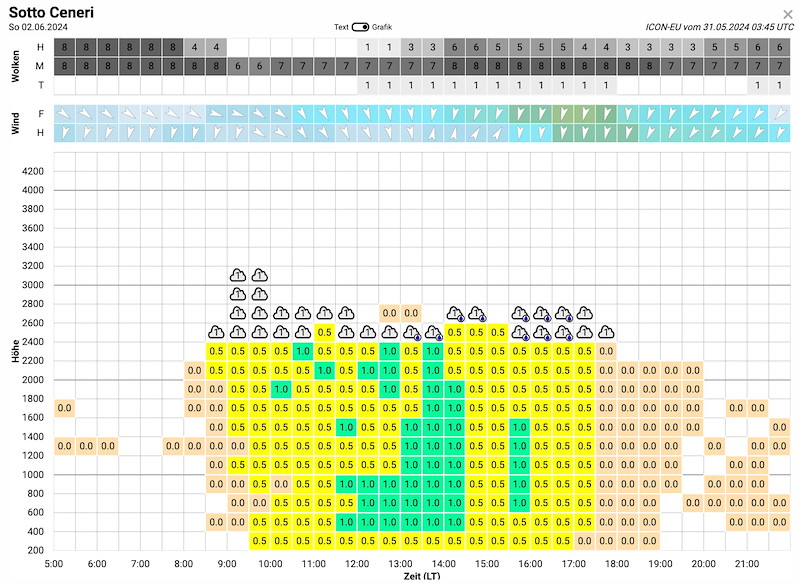Click the rain cloud icon at 13:15 near 2400
This screenshot has width=800, height=586.
click(x=411, y=333)
